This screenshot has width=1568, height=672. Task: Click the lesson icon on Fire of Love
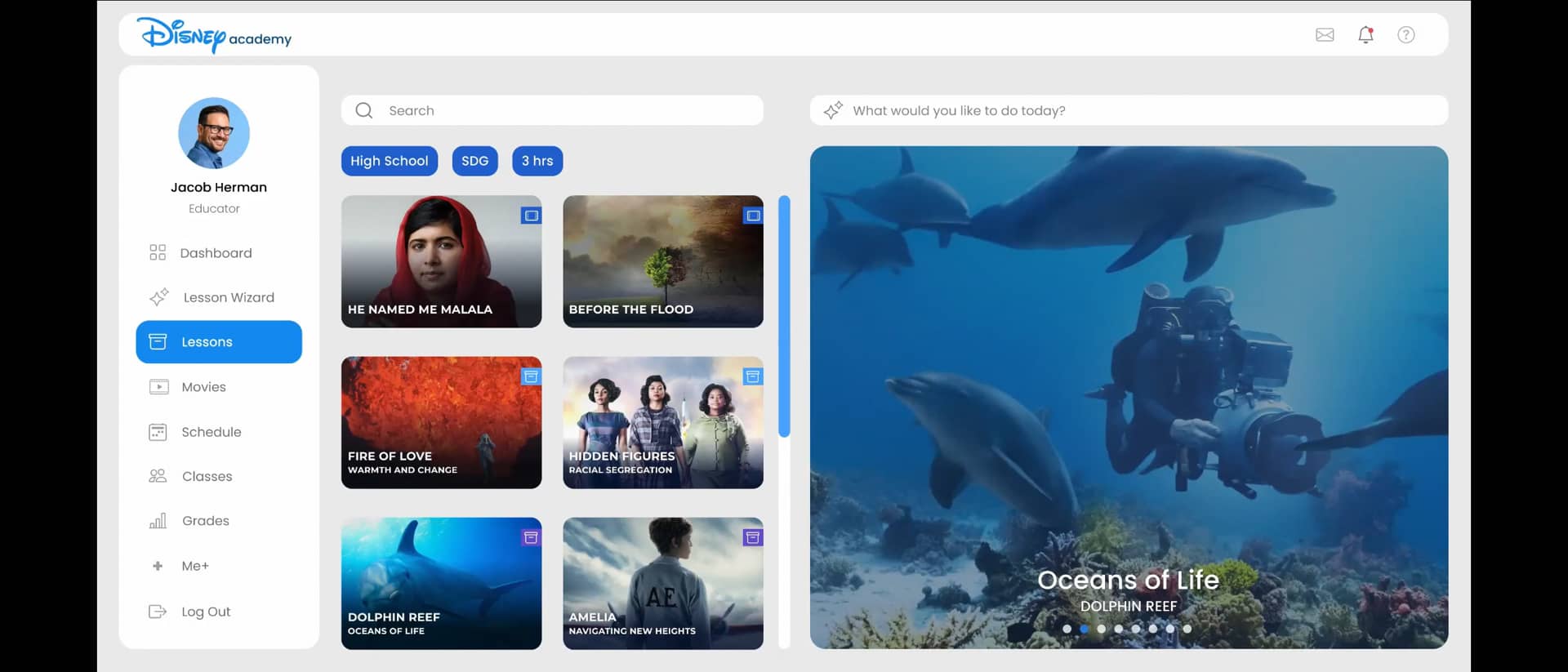pyautogui.click(x=531, y=376)
